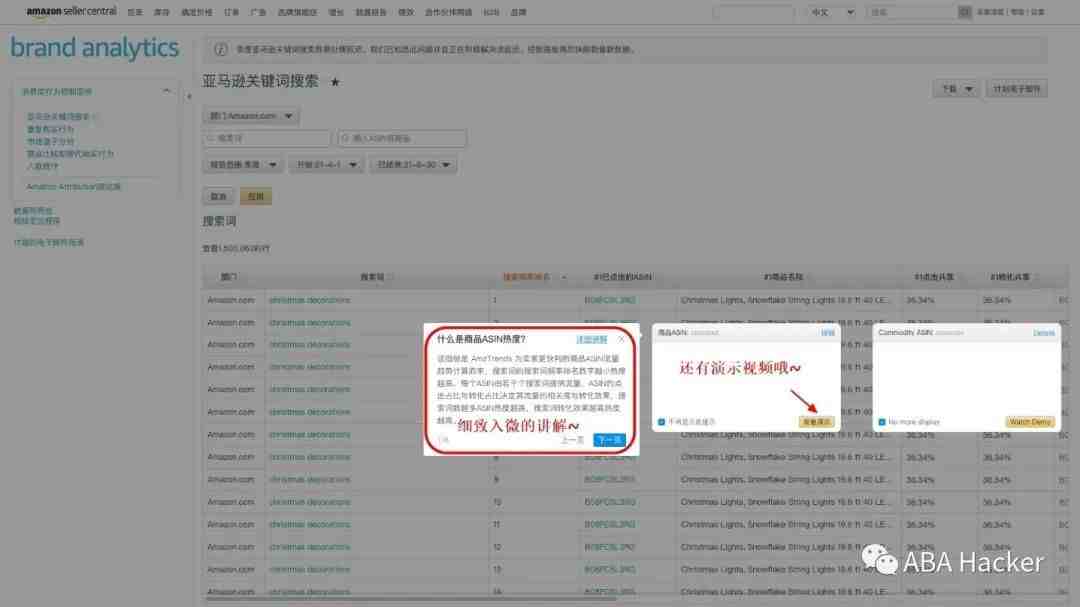Tick the 不再显示此提示 checkbox
The height and width of the screenshot is (607, 1080).
point(661,422)
